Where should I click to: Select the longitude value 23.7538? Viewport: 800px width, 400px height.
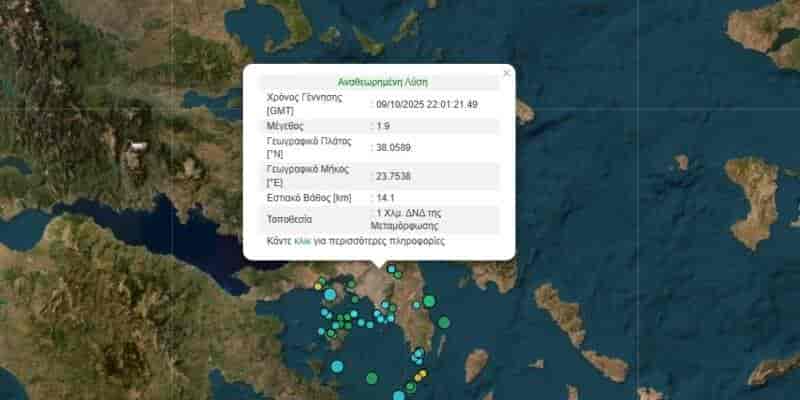(x=391, y=176)
